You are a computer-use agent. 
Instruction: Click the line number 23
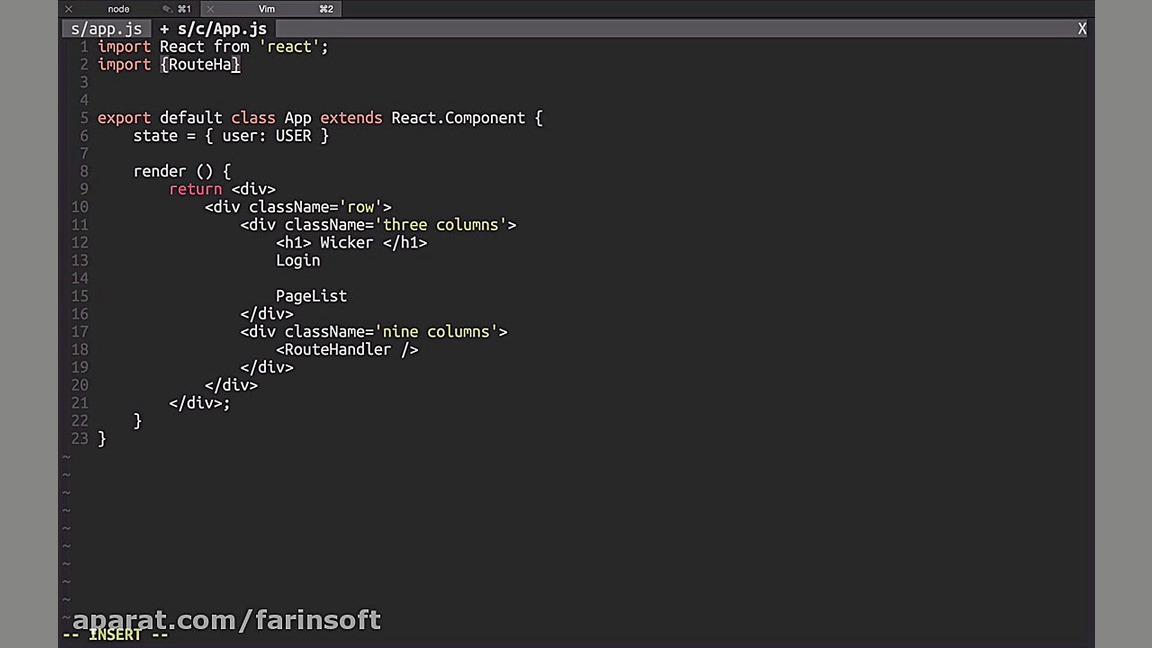pos(79,439)
